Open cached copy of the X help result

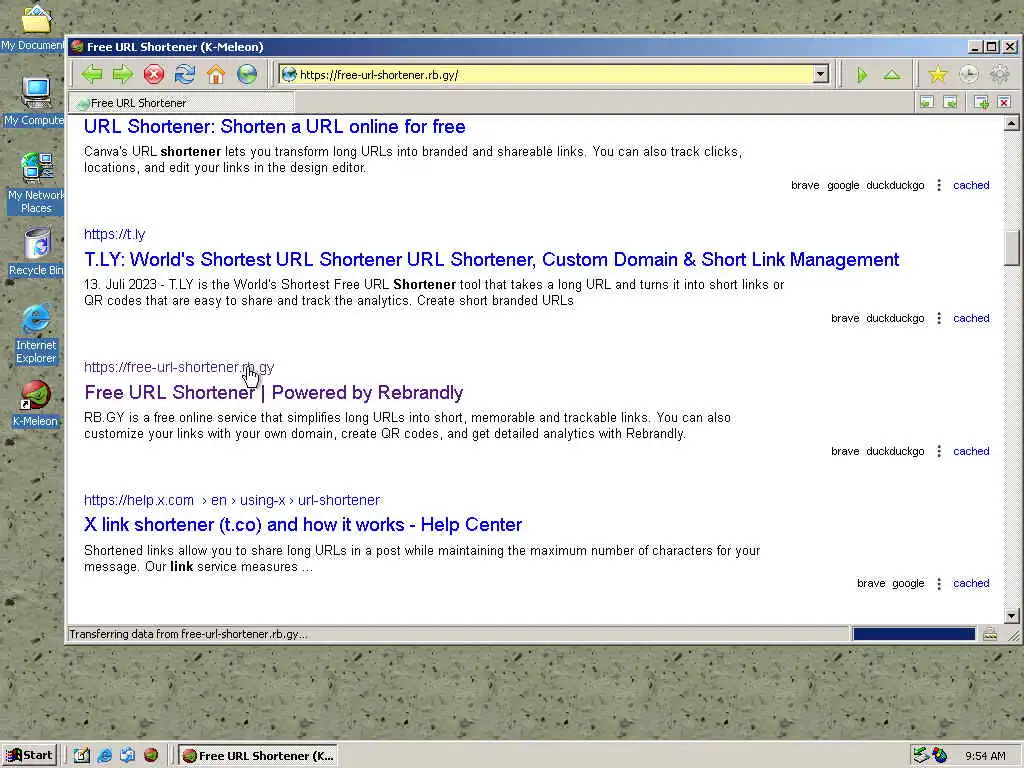pyautogui.click(x=971, y=584)
